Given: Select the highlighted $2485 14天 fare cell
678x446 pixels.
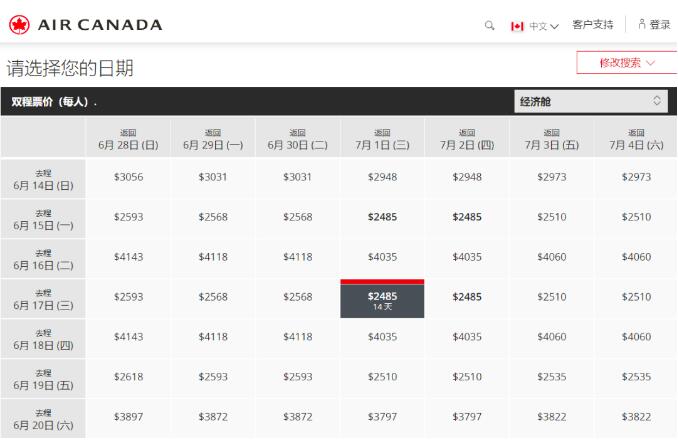Looking at the screenshot, I should pyautogui.click(x=382, y=300).
